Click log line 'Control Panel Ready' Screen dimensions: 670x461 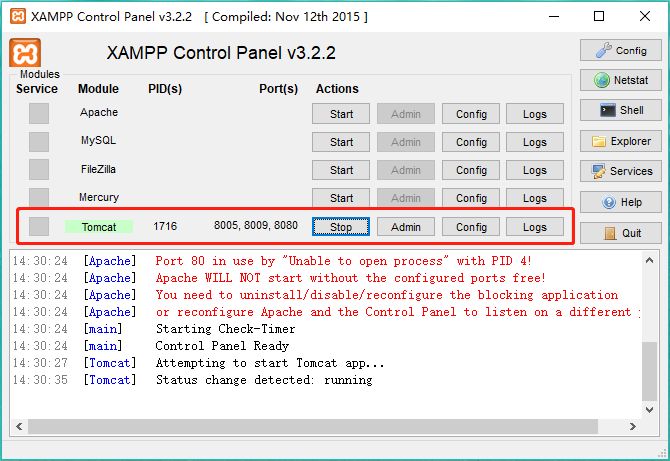coord(222,346)
